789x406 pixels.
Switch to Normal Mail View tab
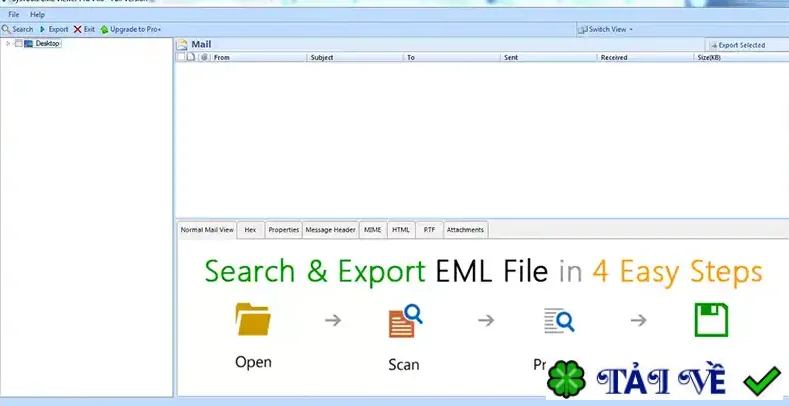pyautogui.click(x=207, y=230)
